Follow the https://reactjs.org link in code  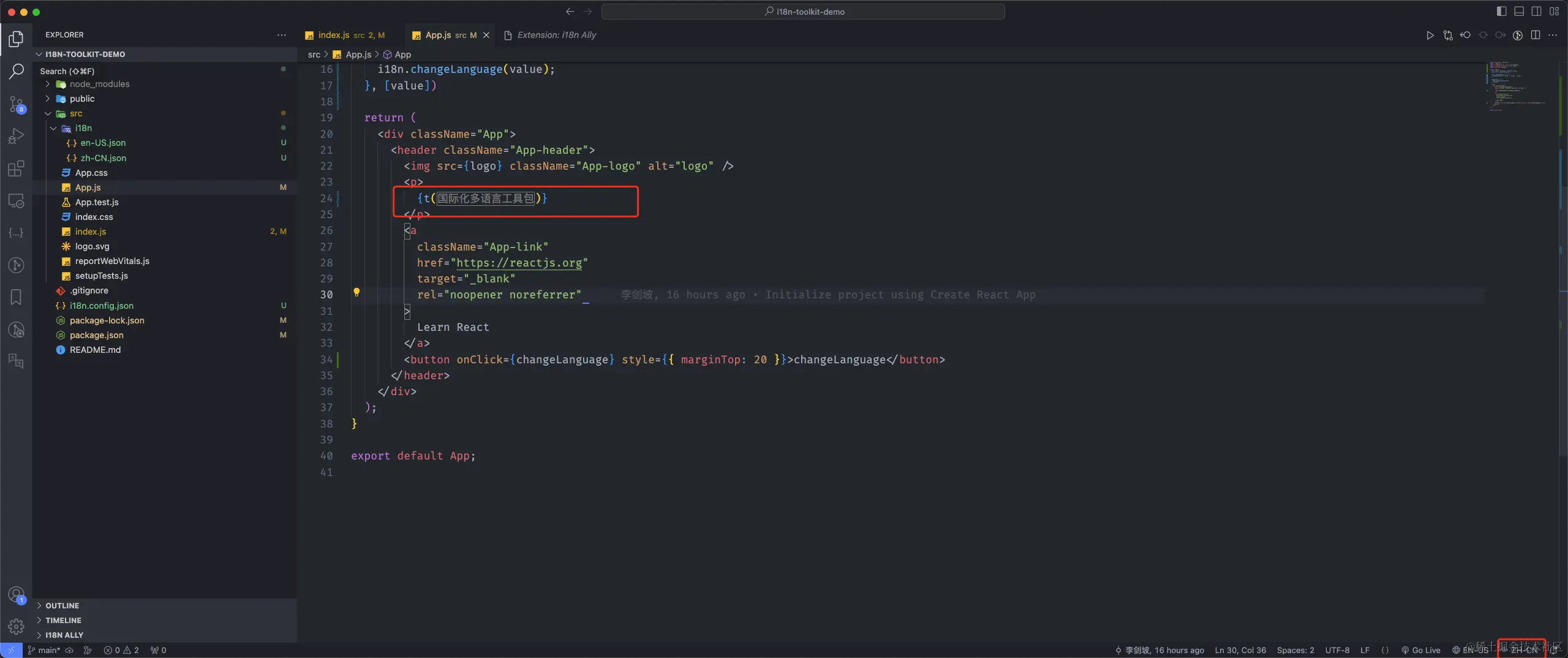click(x=519, y=263)
